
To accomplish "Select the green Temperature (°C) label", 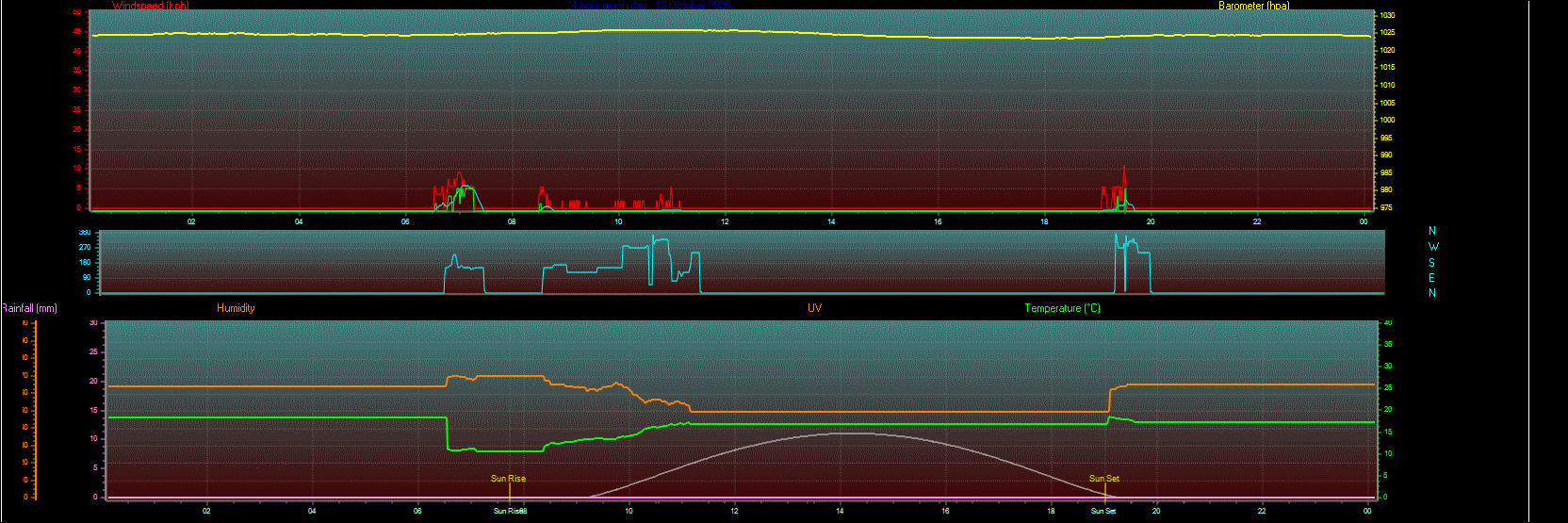I will coord(1062,308).
